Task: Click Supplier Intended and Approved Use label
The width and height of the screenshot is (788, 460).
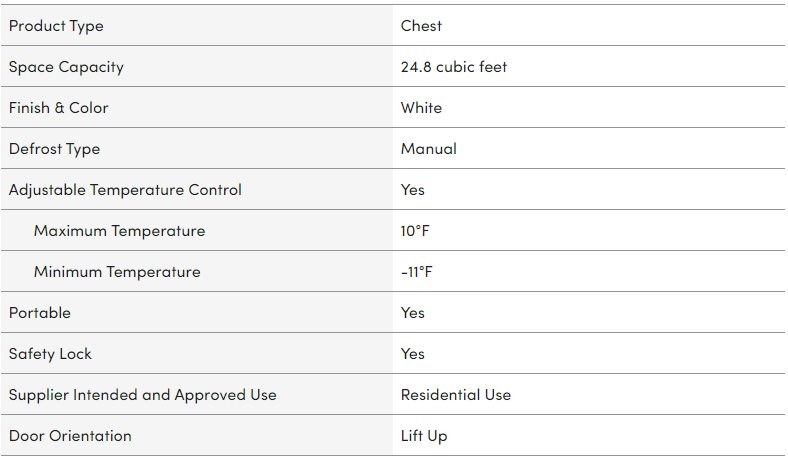Action: 142,395
